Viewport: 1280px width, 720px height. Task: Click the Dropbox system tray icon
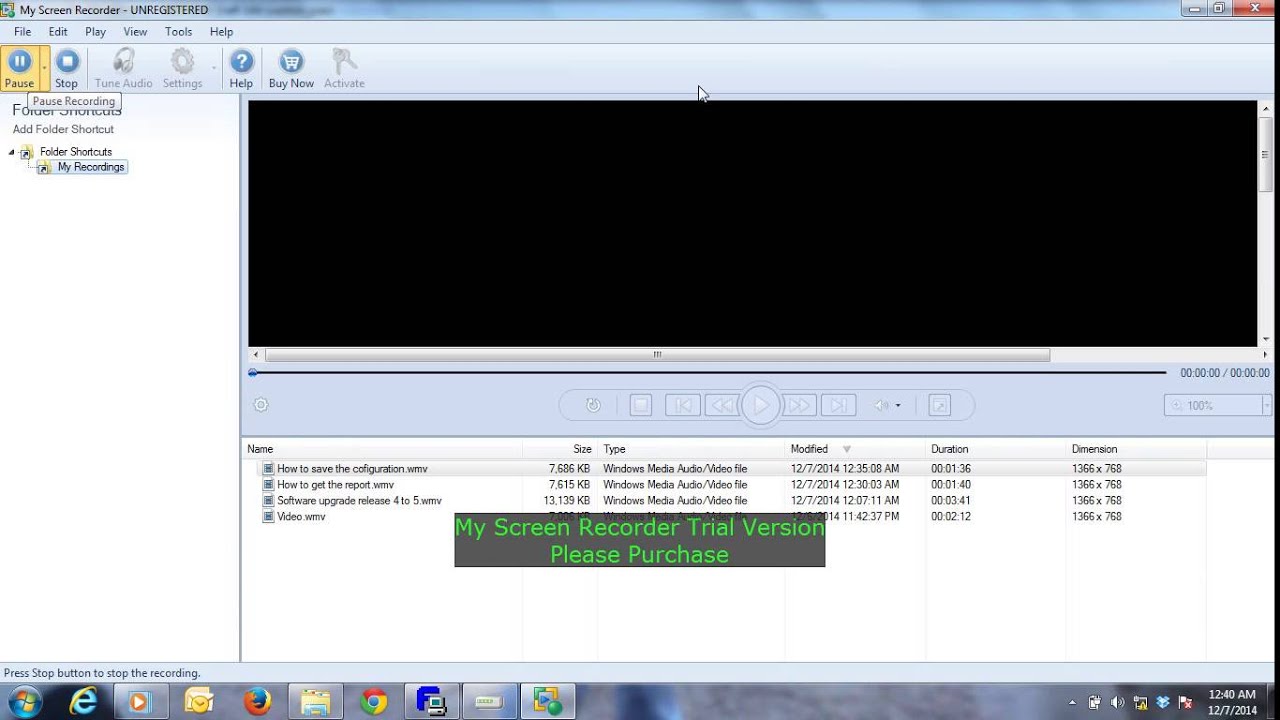click(1163, 703)
